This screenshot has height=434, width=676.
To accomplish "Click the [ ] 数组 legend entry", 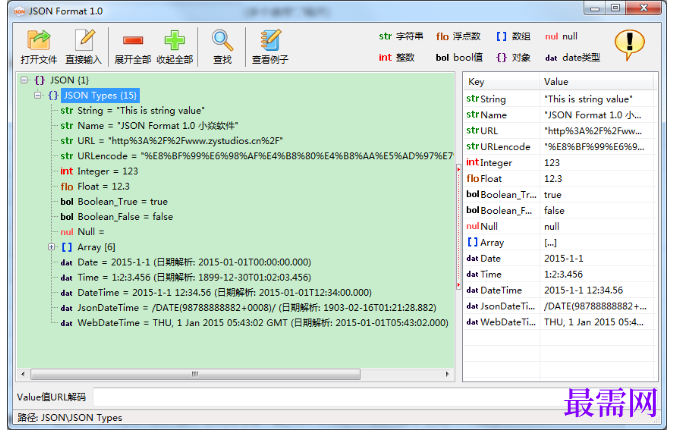I will tap(513, 37).
